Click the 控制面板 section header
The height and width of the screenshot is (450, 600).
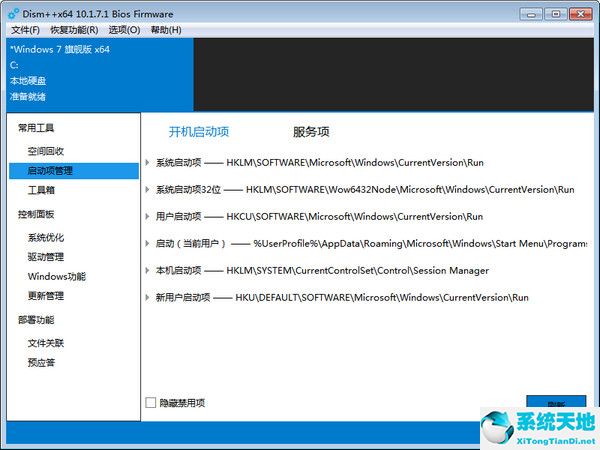tap(36, 214)
